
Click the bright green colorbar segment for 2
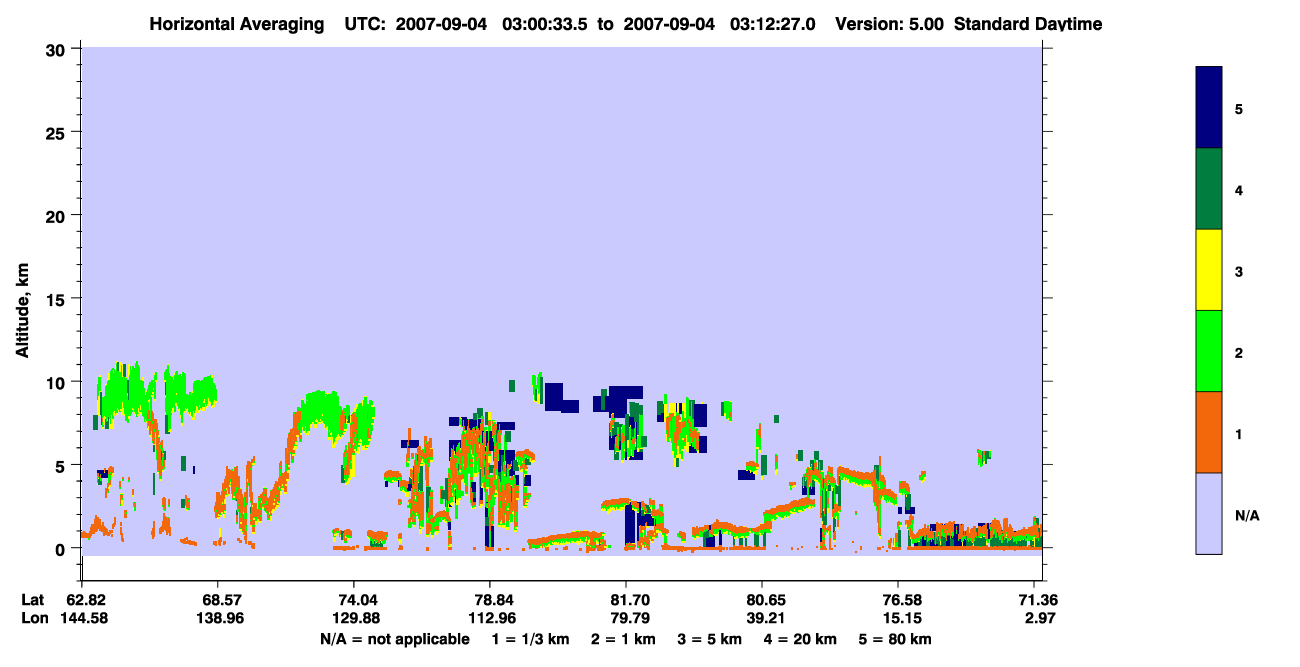1209,351
